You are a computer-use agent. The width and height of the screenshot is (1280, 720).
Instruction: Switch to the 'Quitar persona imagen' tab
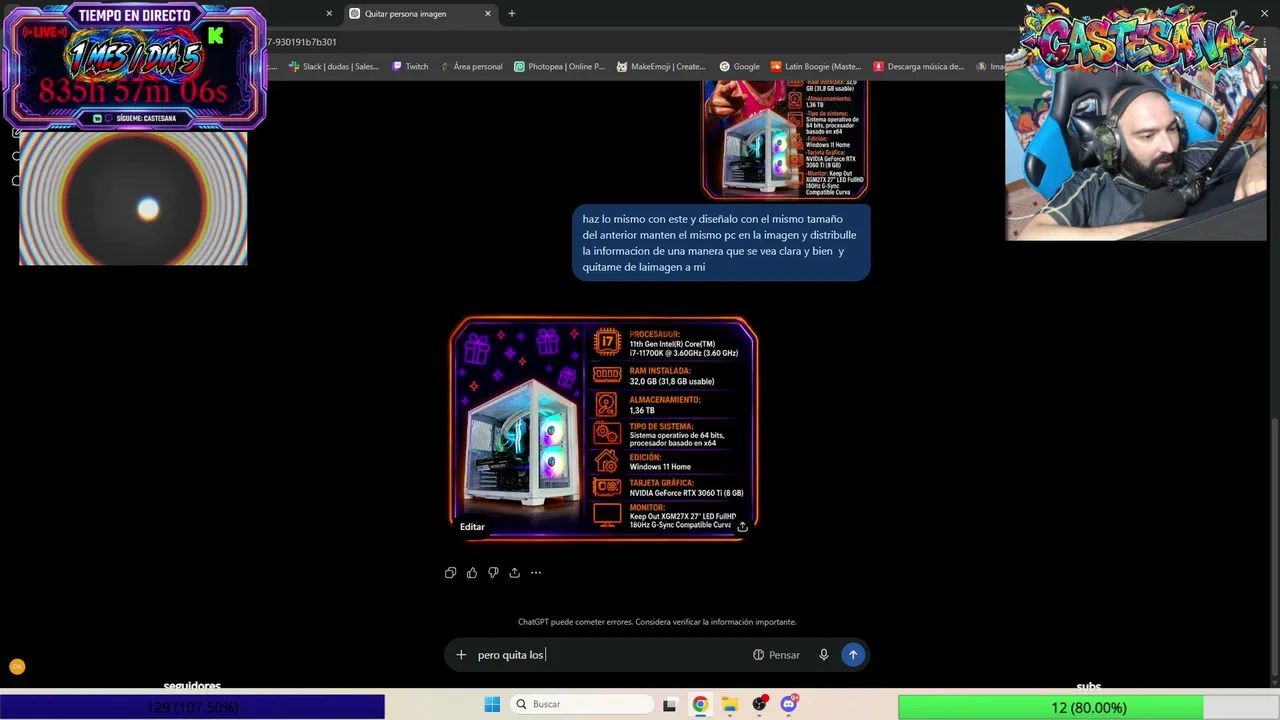(421, 14)
